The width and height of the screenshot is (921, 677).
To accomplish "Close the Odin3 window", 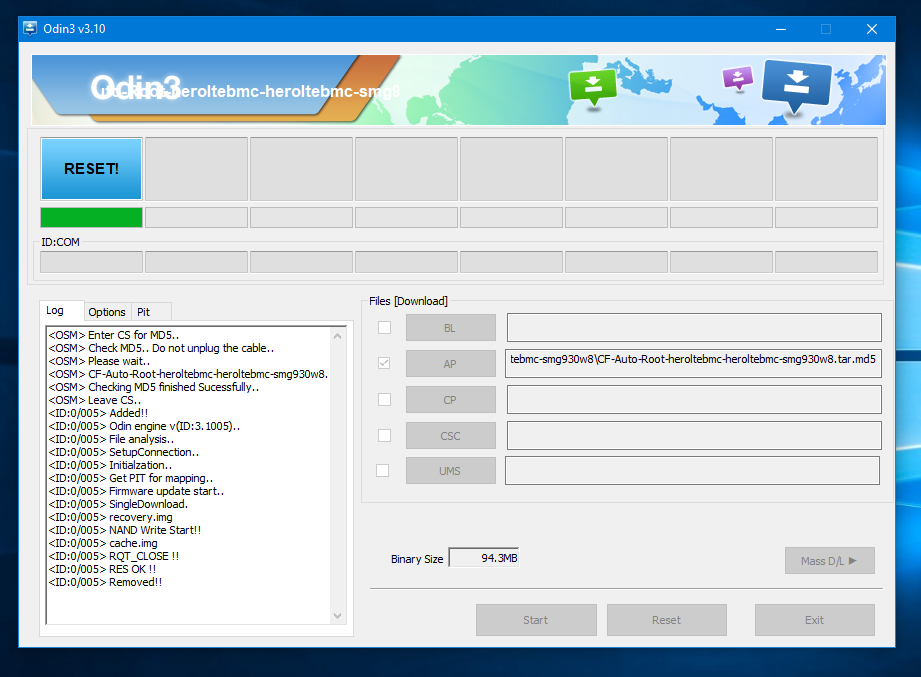I will pyautogui.click(x=872, y=29).
